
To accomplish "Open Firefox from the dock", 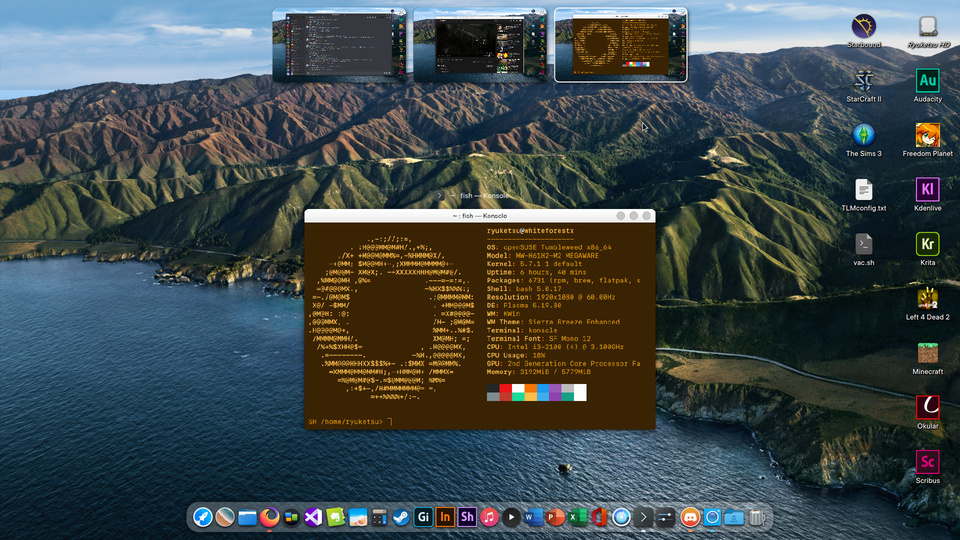I will (270, 517).
